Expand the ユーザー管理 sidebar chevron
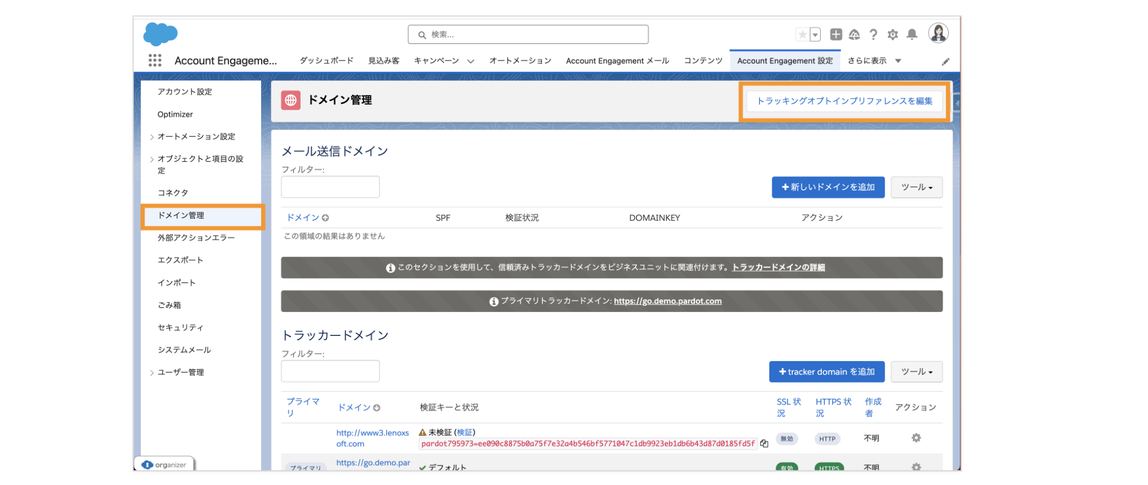The image size is (1148, 485). coord(152,372)
